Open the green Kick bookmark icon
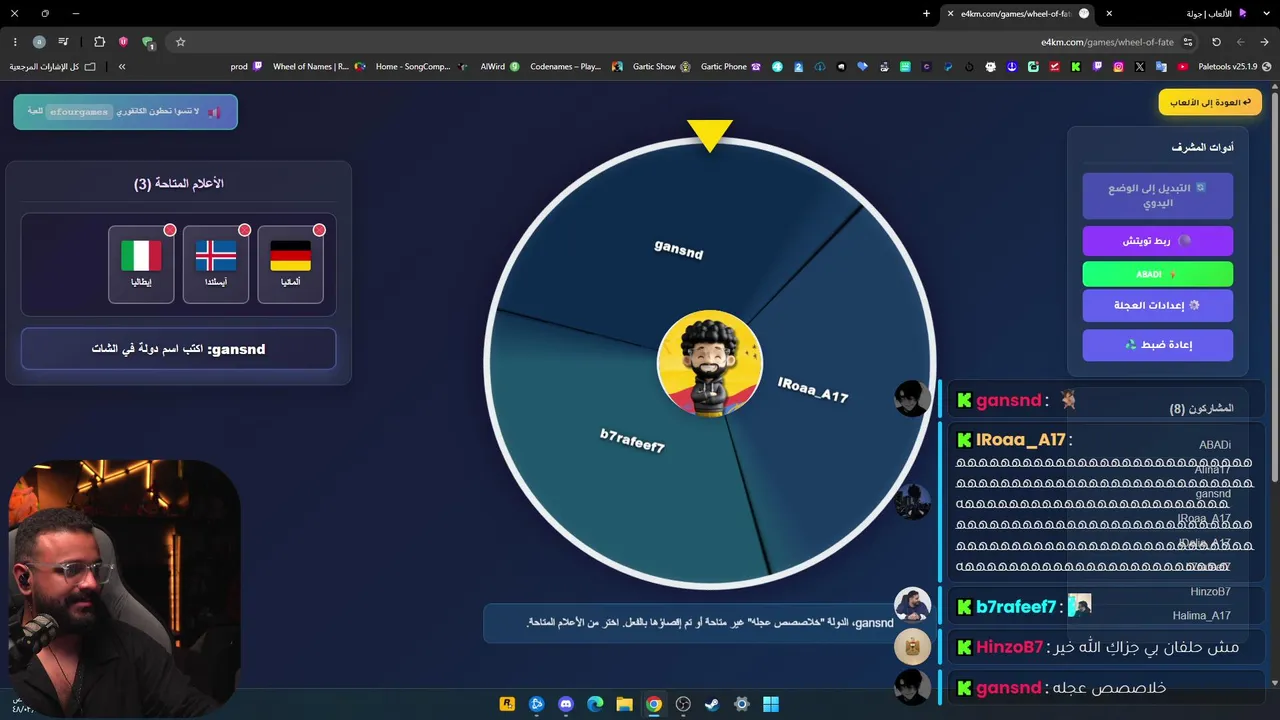This screenshot has width=1280, height=720. pyautogui.click(x=1075, y=67)
